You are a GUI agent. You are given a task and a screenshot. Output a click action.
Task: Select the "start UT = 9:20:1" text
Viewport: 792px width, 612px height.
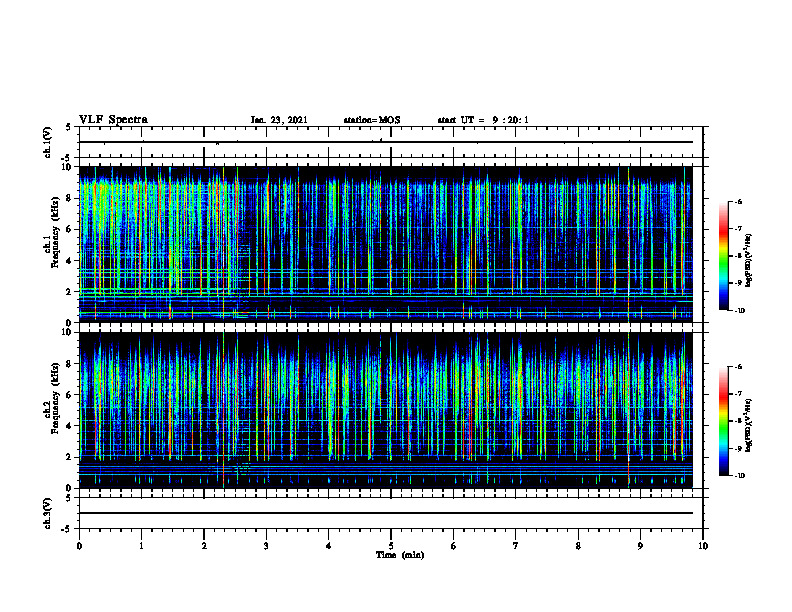(483, 120)
